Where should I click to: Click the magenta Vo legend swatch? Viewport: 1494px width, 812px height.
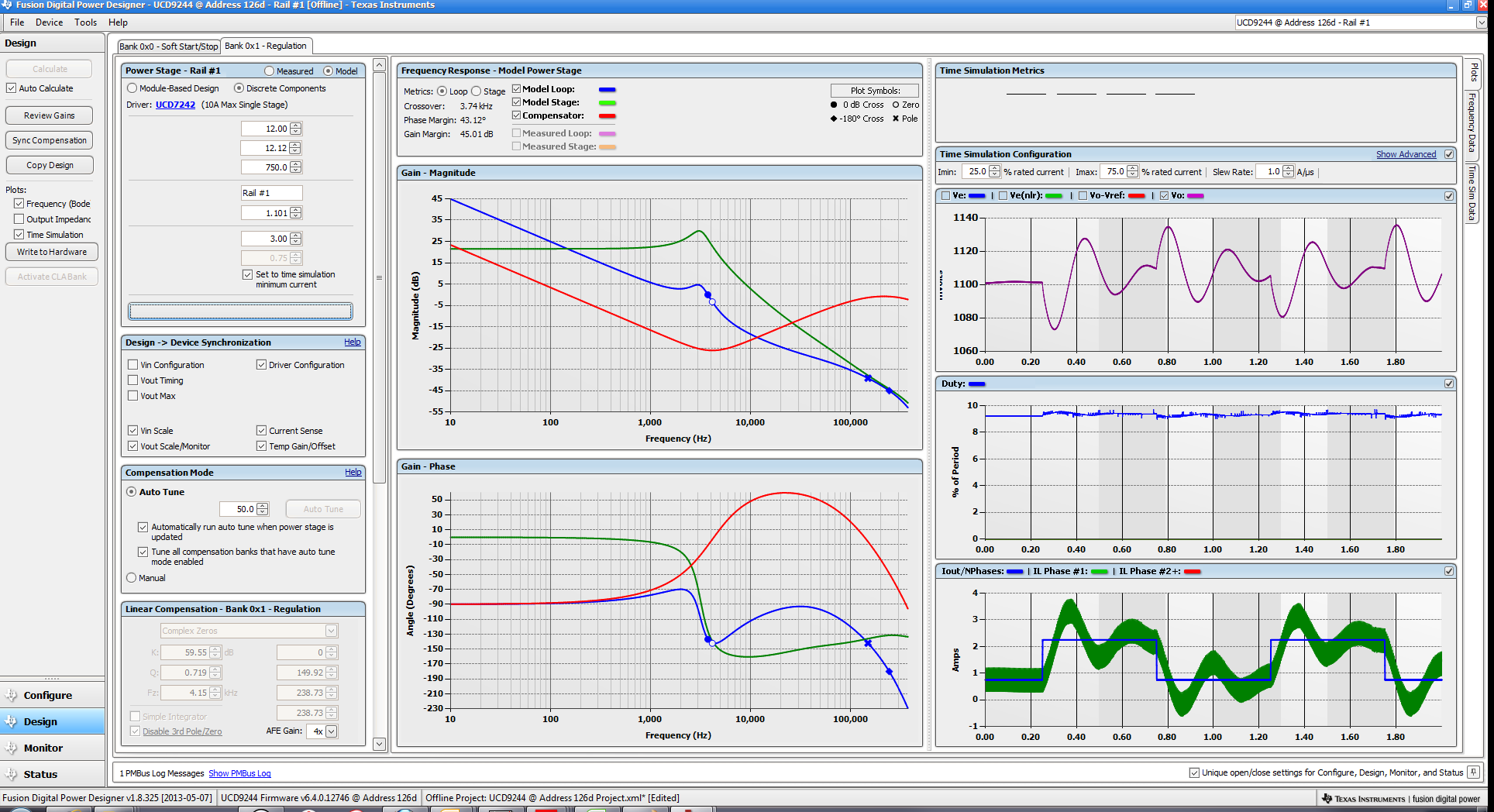(1196, 196)
